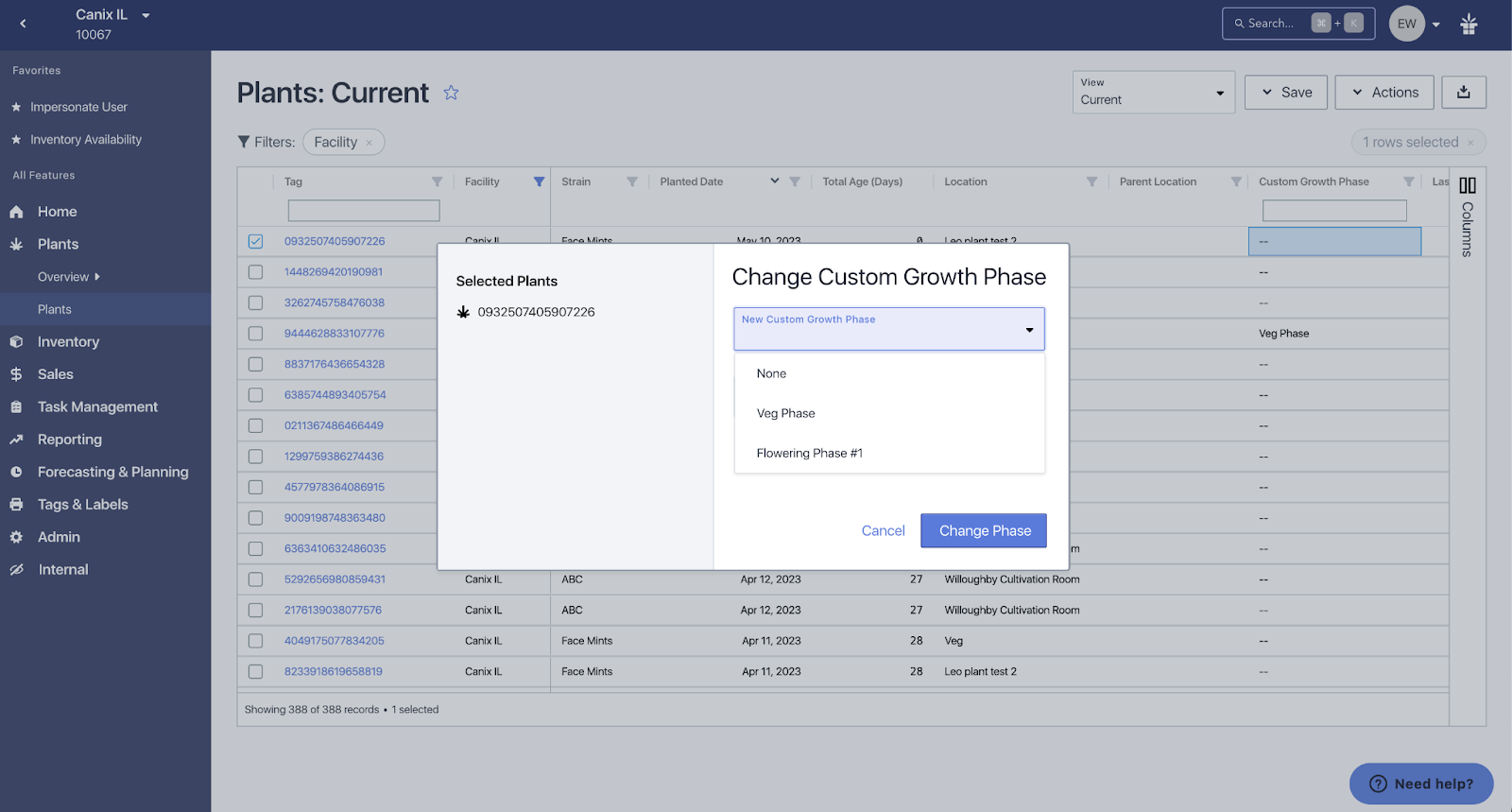
Task: Open the Canix IL facility switcher dropdown
Action: pos(146,15)
